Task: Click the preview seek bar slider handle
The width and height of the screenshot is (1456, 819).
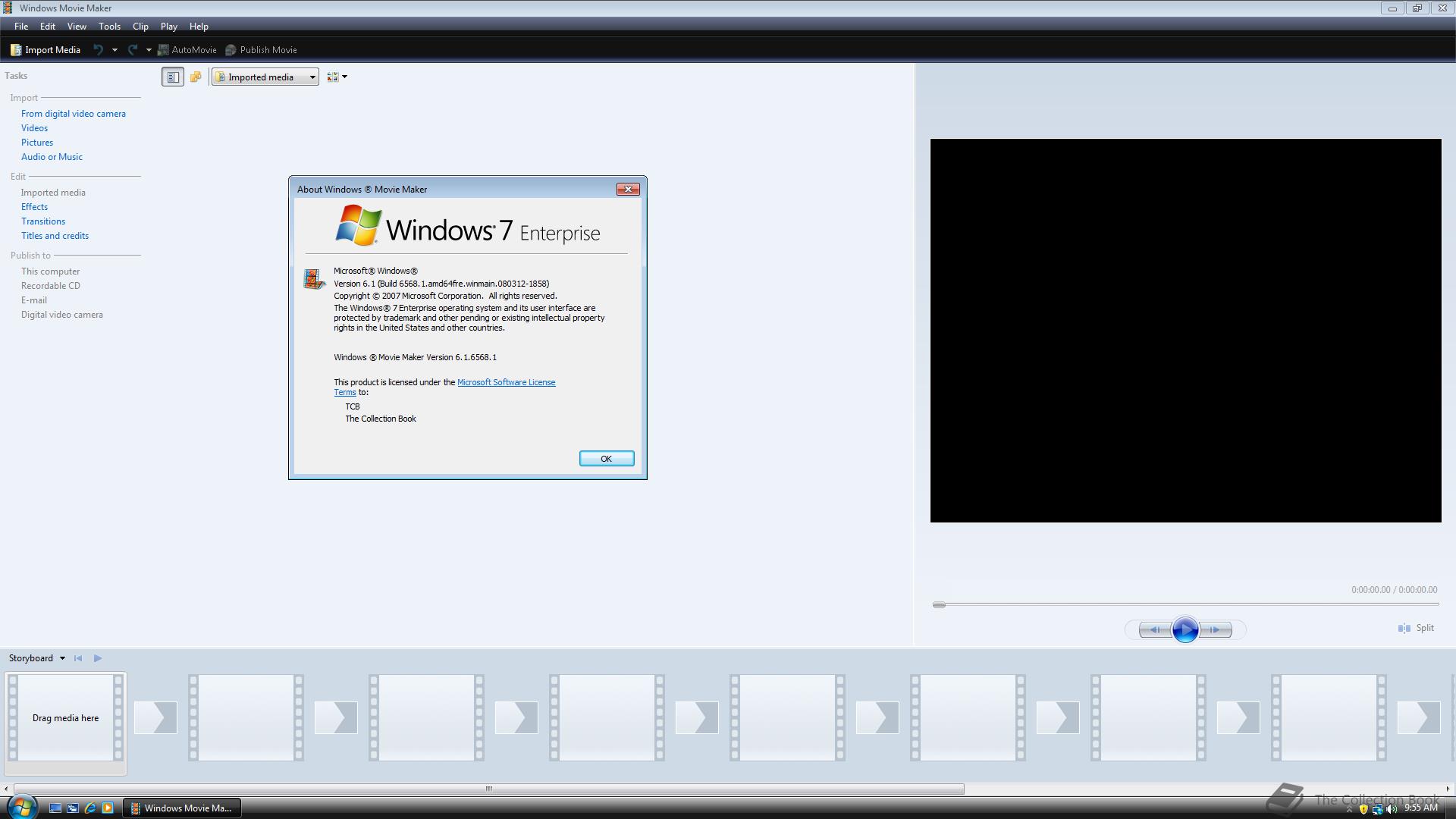Action: tap(939, 604)
